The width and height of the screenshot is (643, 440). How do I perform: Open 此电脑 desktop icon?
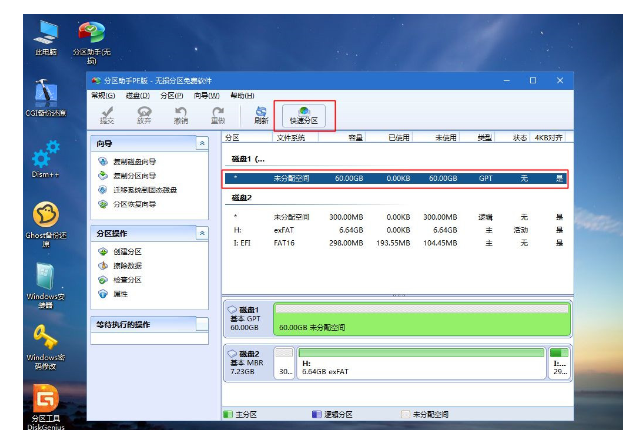tap(46, 38)
